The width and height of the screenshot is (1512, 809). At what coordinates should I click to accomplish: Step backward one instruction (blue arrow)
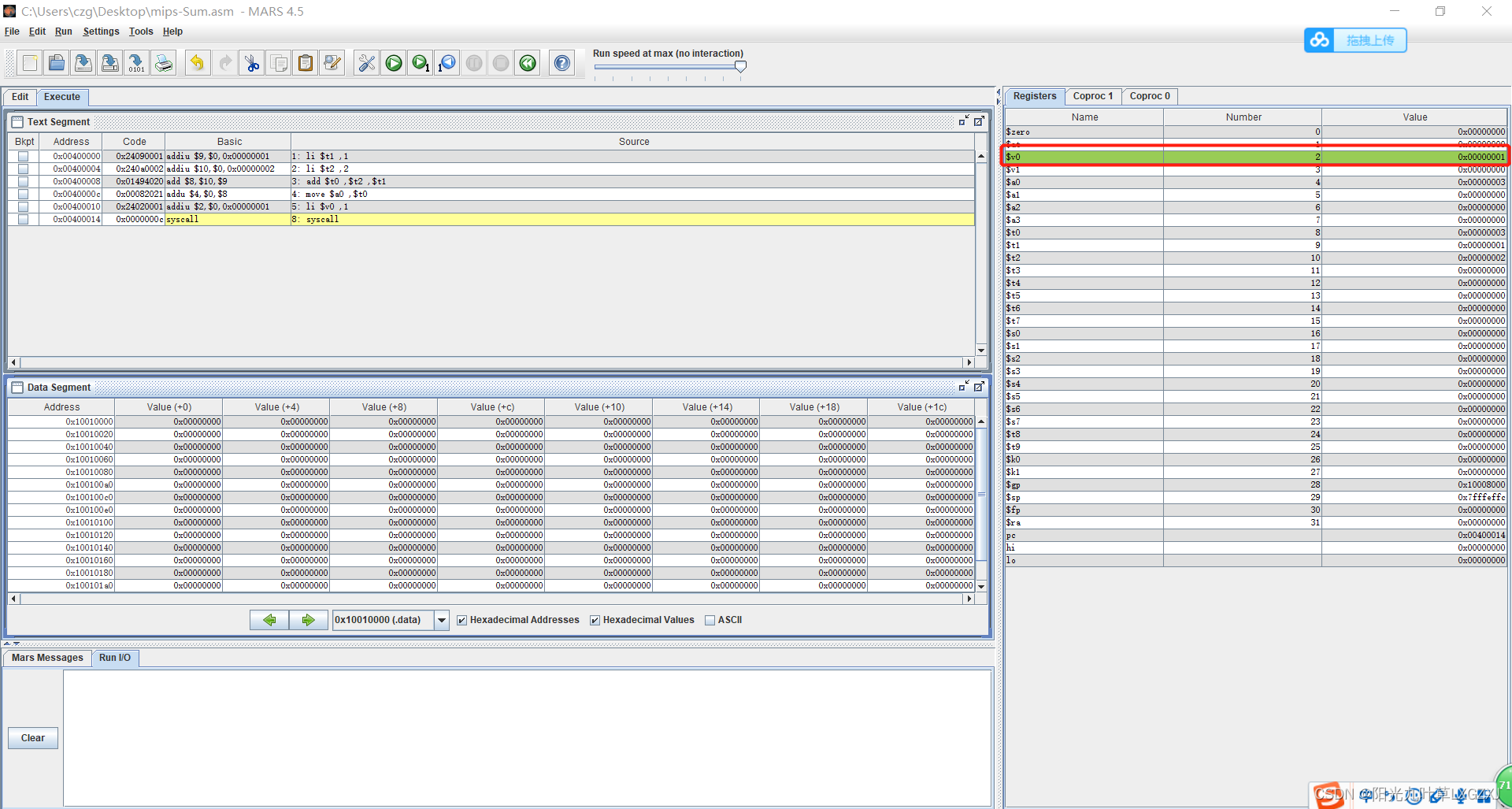pos(447,63)
